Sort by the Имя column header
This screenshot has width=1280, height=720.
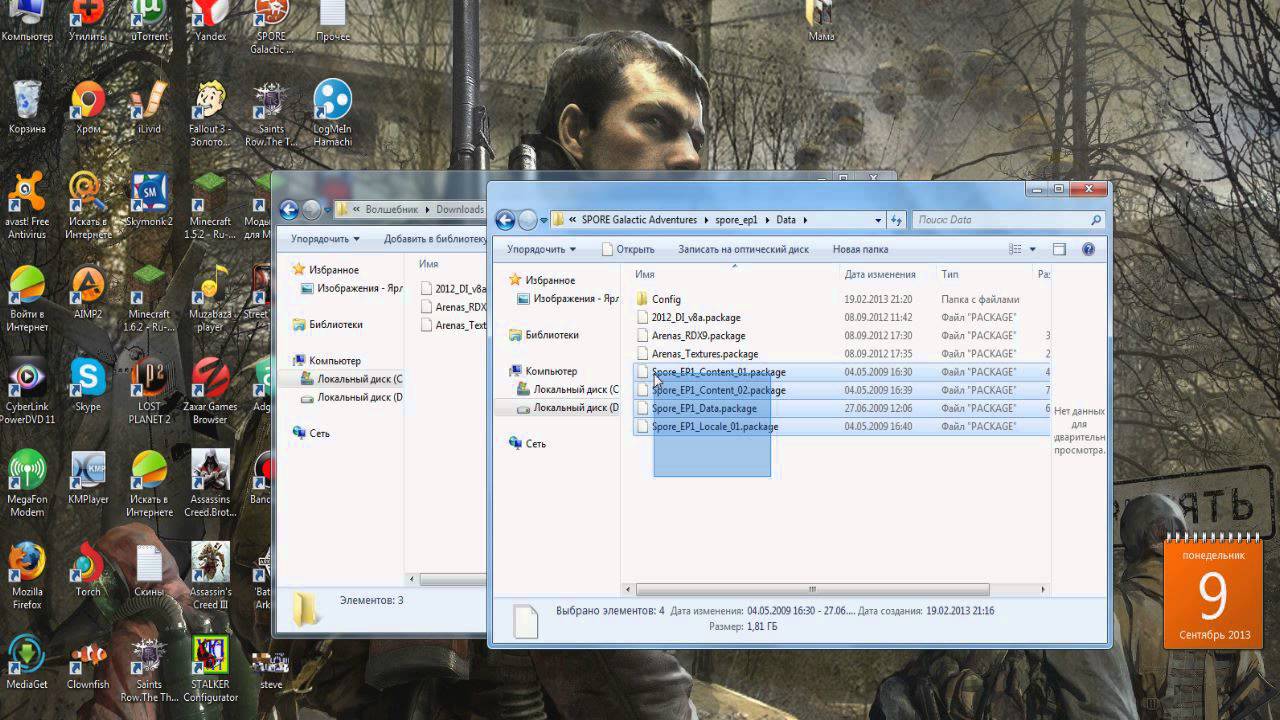coord(735,274)
